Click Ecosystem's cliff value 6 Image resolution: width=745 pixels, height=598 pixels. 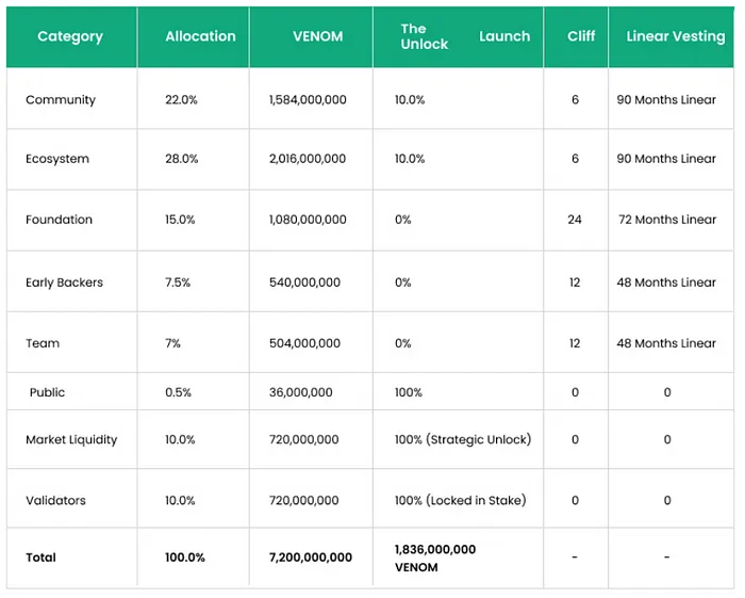[575, 159]
